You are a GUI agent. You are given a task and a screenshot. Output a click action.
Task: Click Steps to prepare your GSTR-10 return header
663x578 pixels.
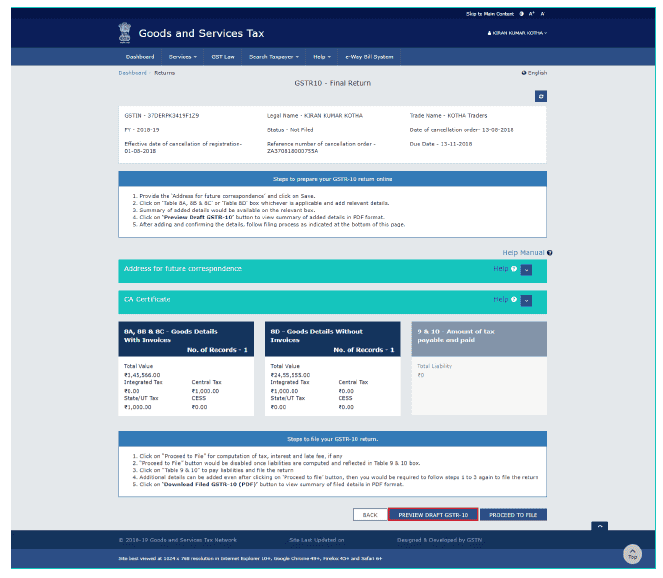[x=332, y=179]
